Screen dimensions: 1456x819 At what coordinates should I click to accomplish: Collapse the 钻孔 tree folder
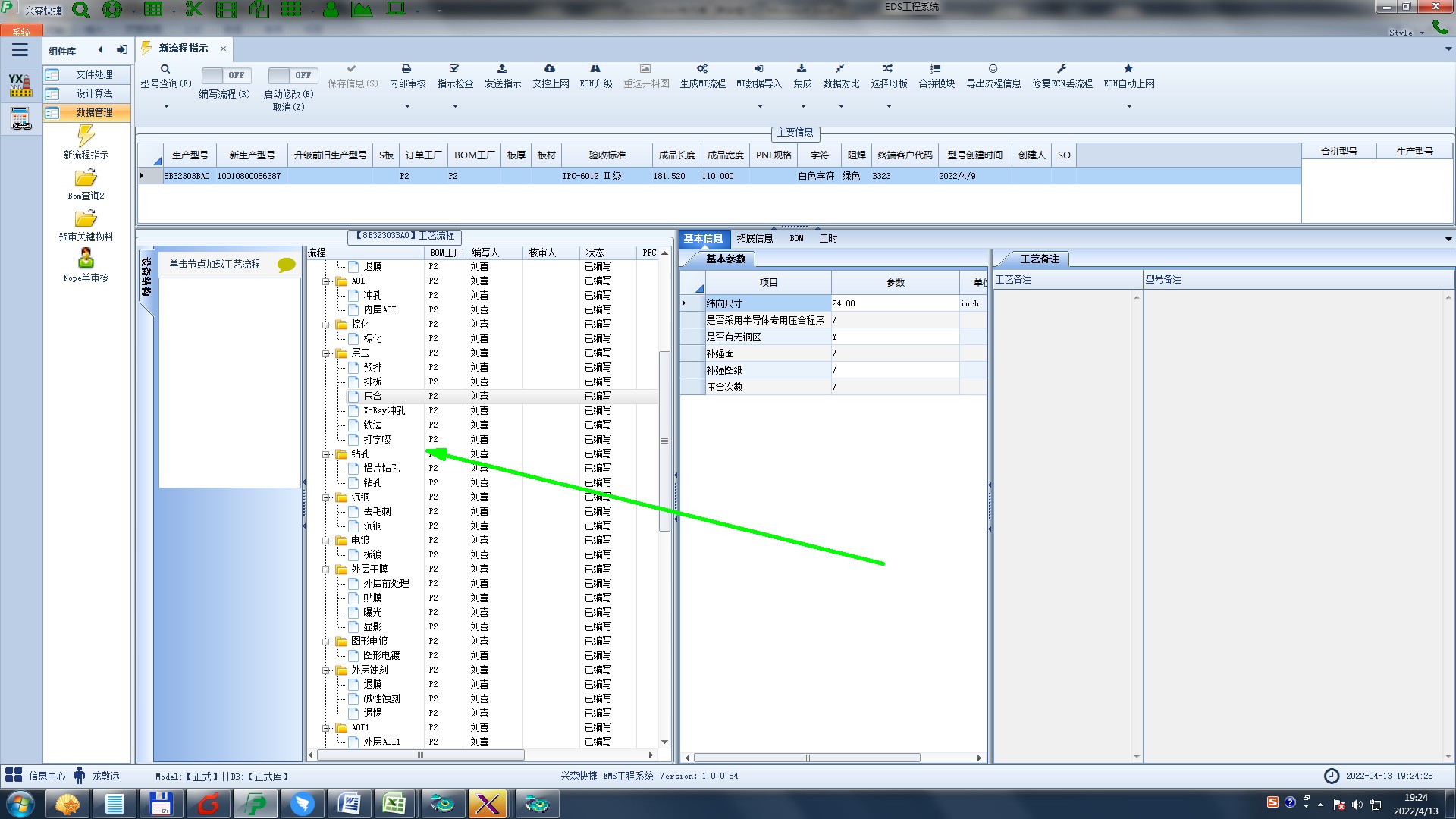click(x=326, y=454)
